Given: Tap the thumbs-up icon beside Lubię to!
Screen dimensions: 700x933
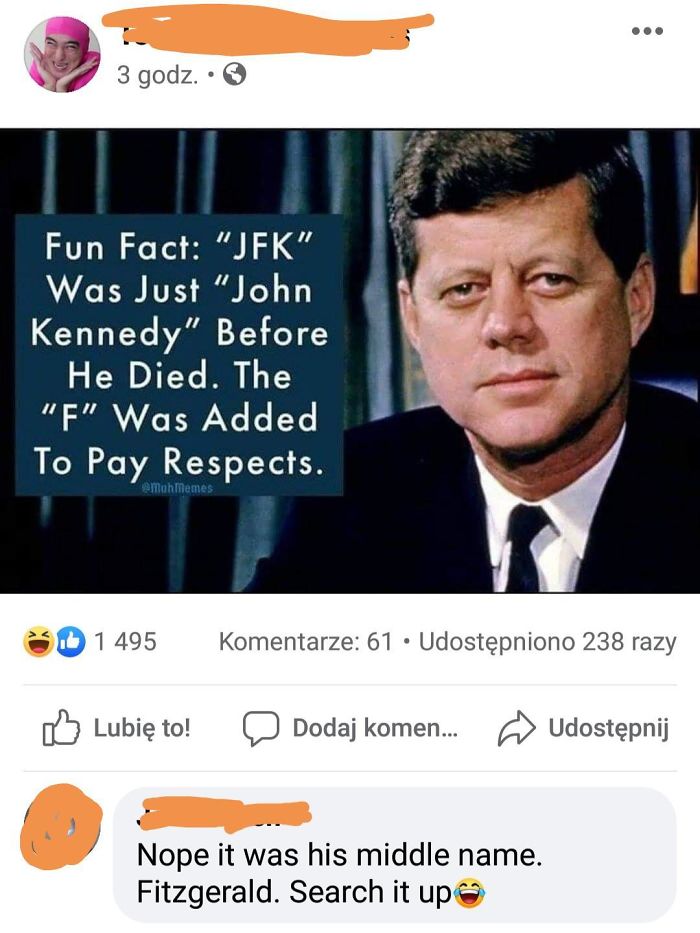Looking at the screenshot, I should [x=61, y=728].
